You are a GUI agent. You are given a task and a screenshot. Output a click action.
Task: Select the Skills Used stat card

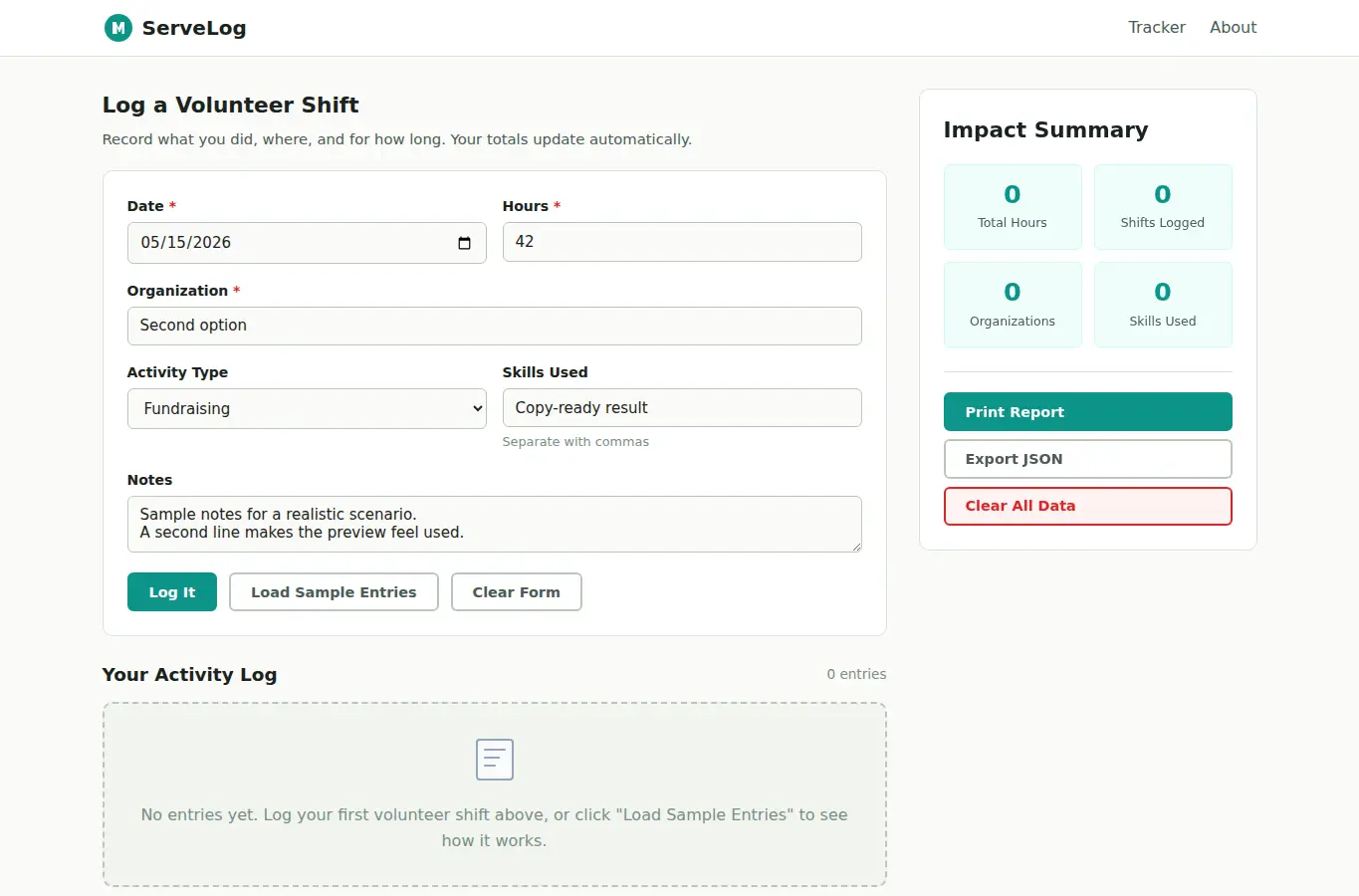[1163, 305]
